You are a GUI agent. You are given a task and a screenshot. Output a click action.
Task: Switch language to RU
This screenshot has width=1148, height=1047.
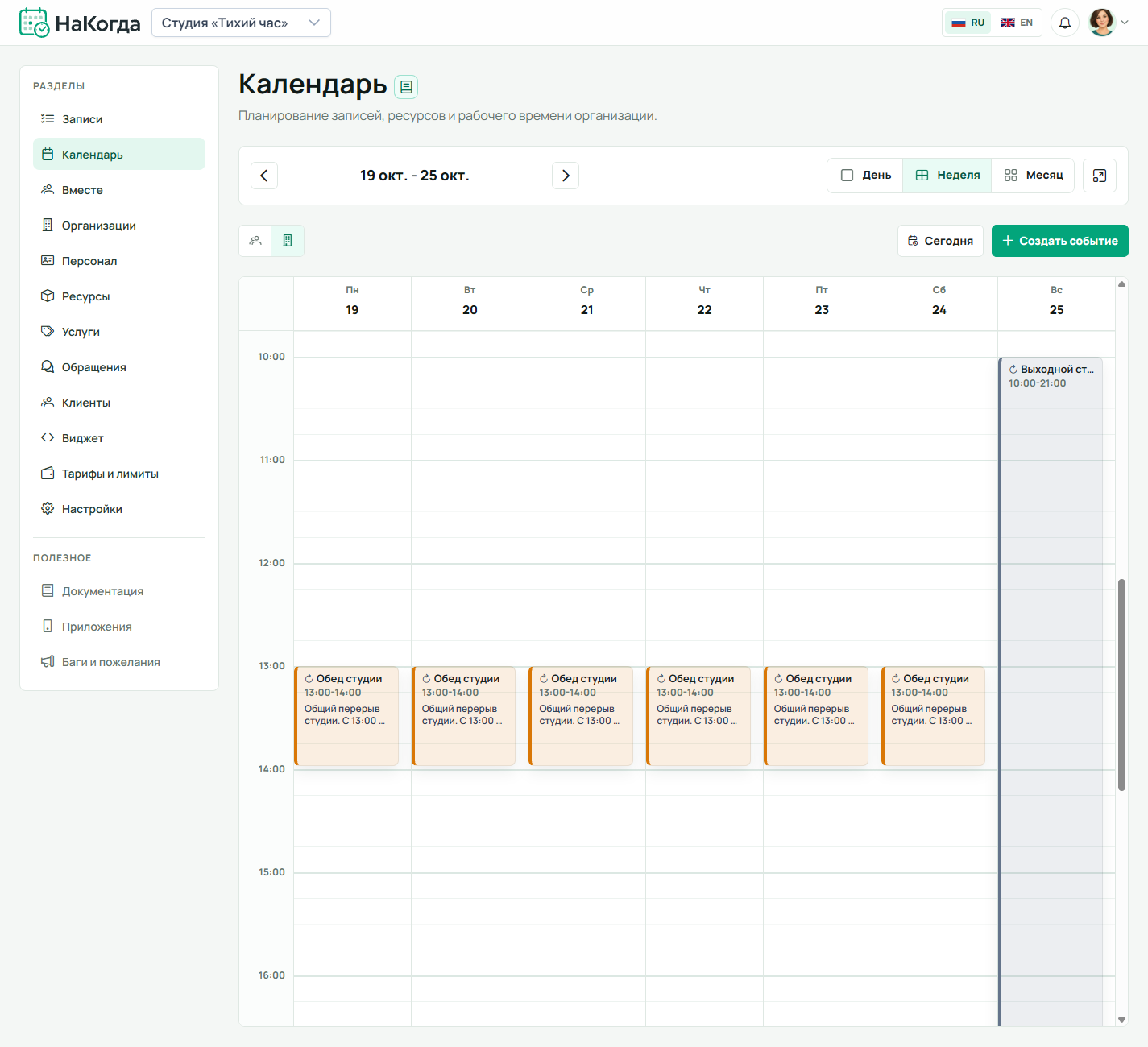[x=968, y=23]
